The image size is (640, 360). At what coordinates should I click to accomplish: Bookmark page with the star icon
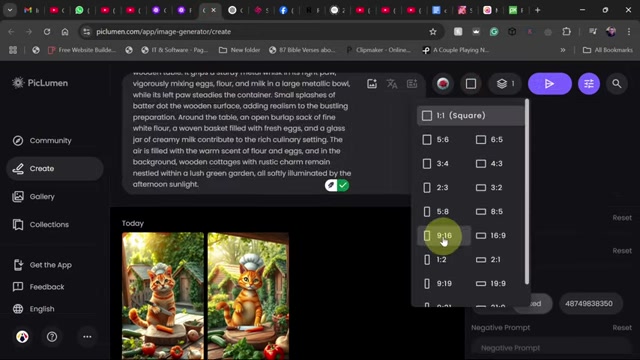click(x=433, y=31)
